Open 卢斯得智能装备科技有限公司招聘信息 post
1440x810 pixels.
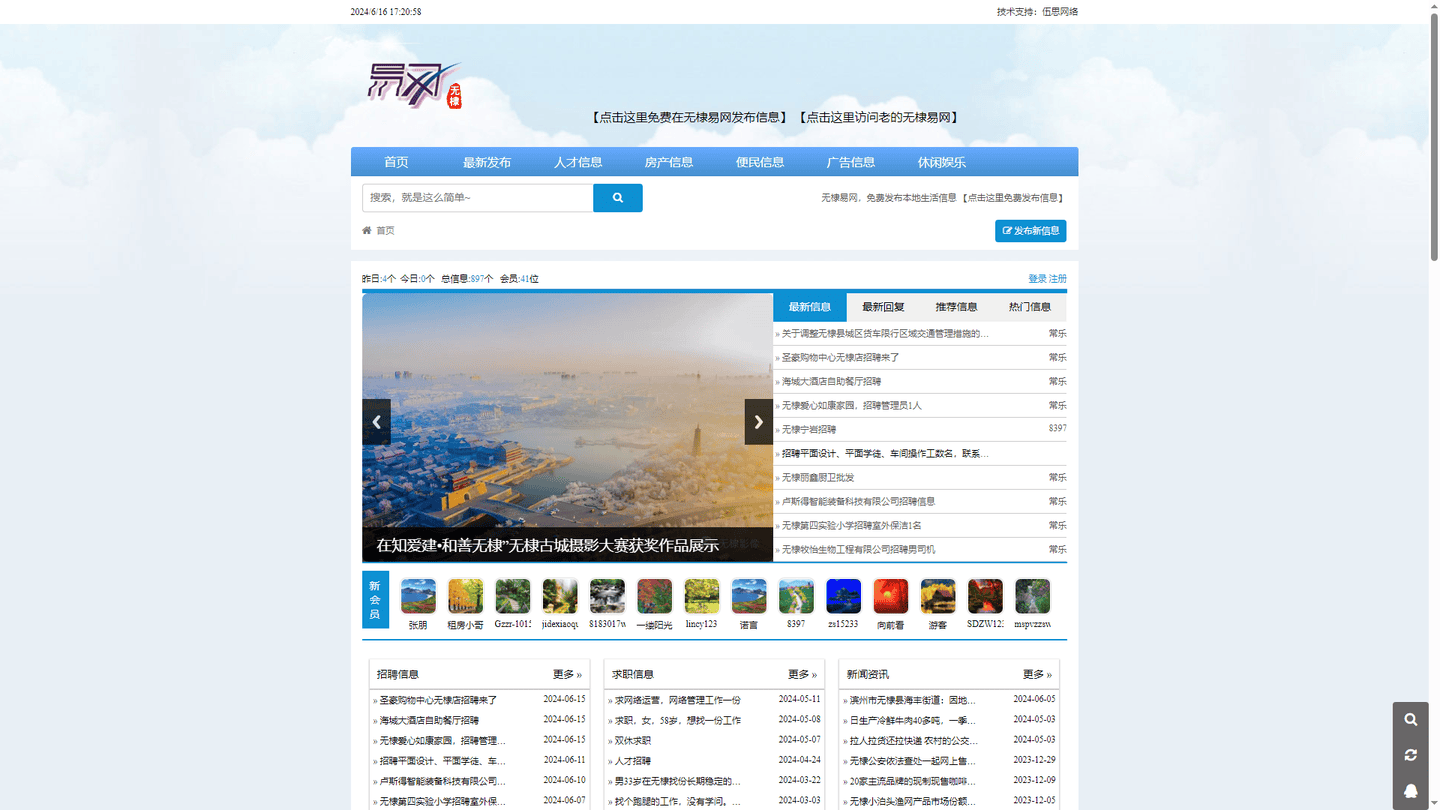(x=859, y=502)
